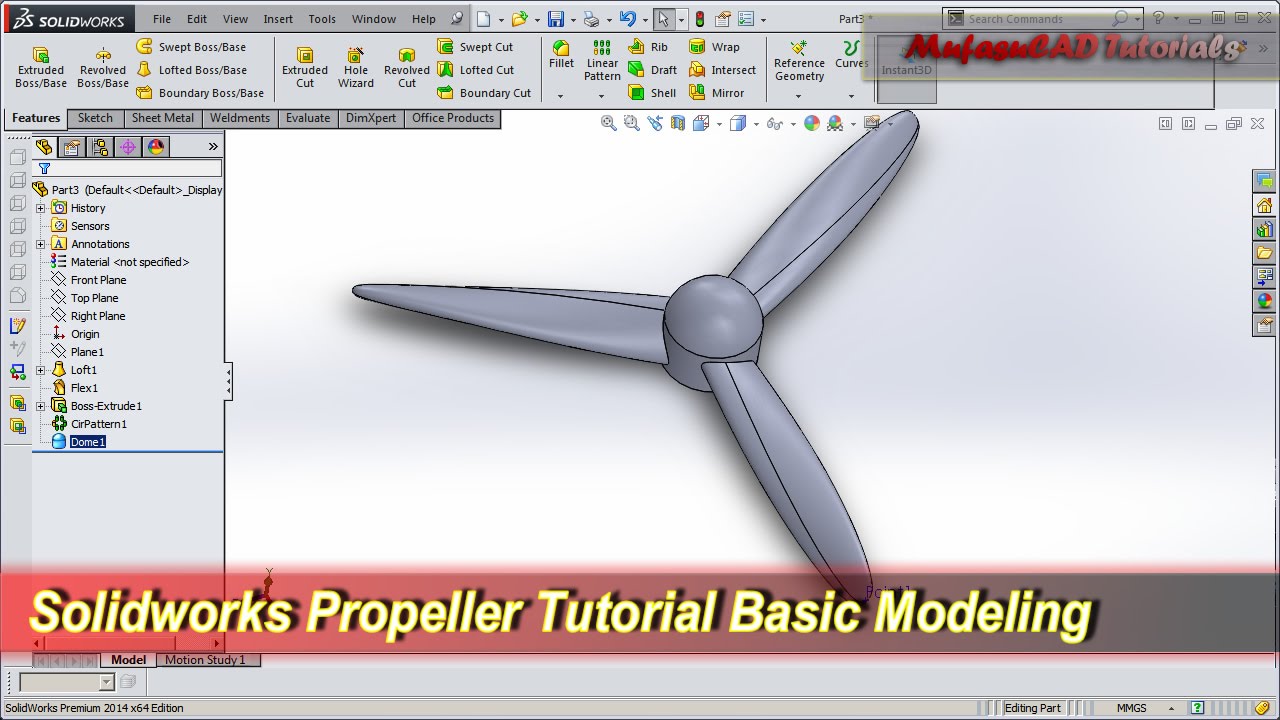Select Flex1 in the feature tree

pos(84,388)
